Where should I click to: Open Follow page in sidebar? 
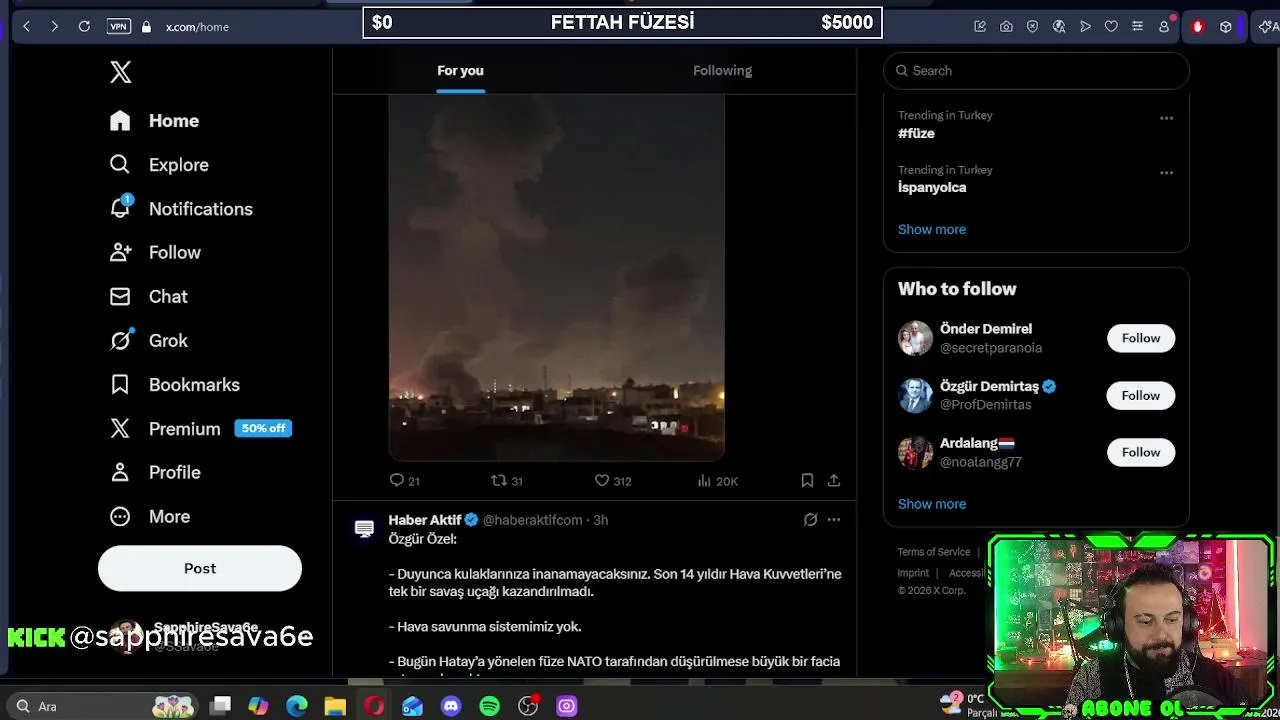coord(156,253)
